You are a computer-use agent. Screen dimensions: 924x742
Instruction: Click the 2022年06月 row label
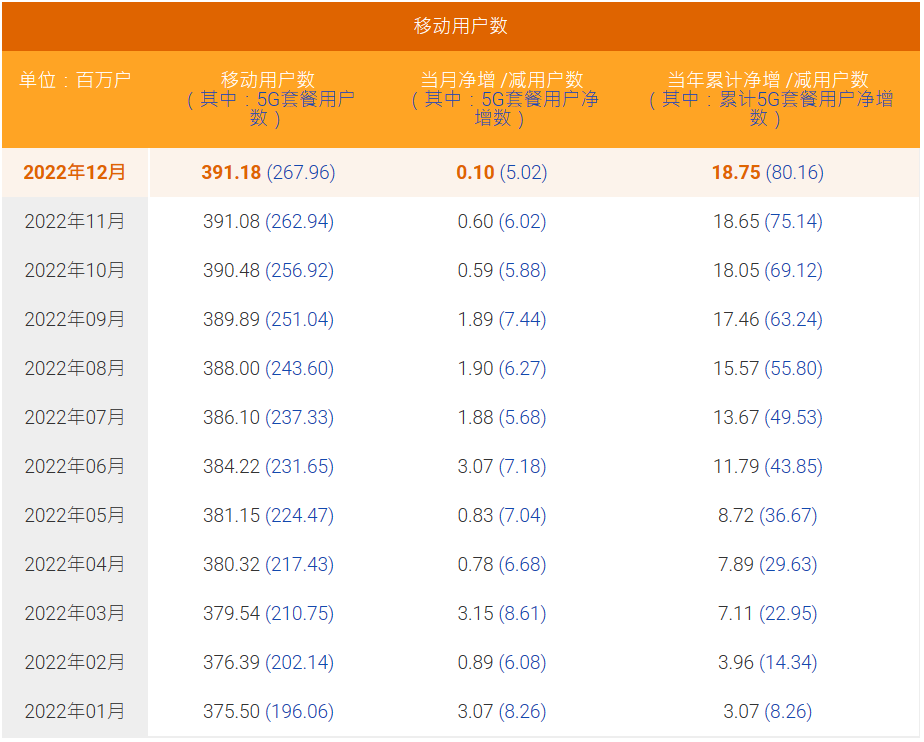click(75, 466)
